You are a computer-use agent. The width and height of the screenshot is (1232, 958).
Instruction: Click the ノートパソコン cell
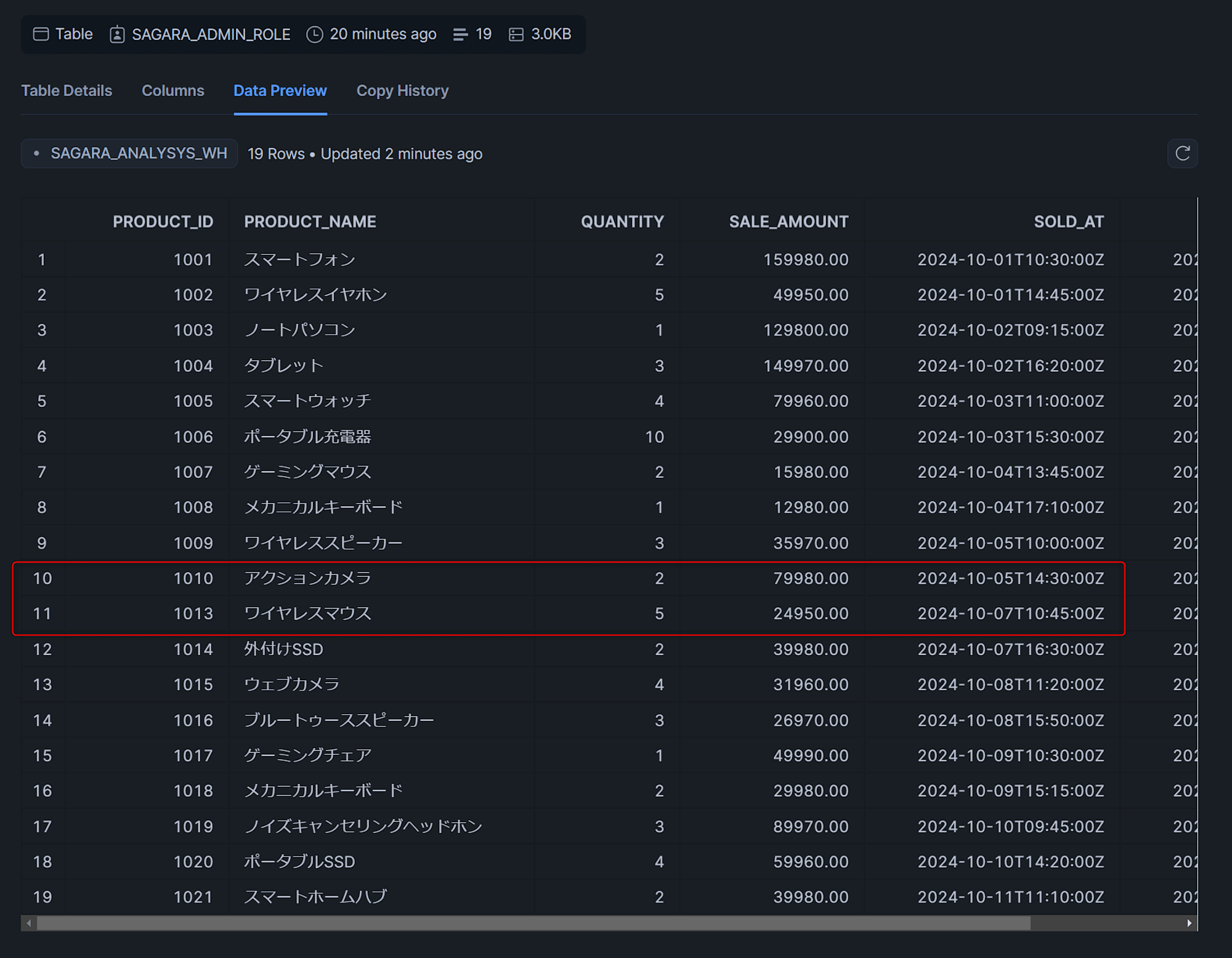click(x=299, y=330)
